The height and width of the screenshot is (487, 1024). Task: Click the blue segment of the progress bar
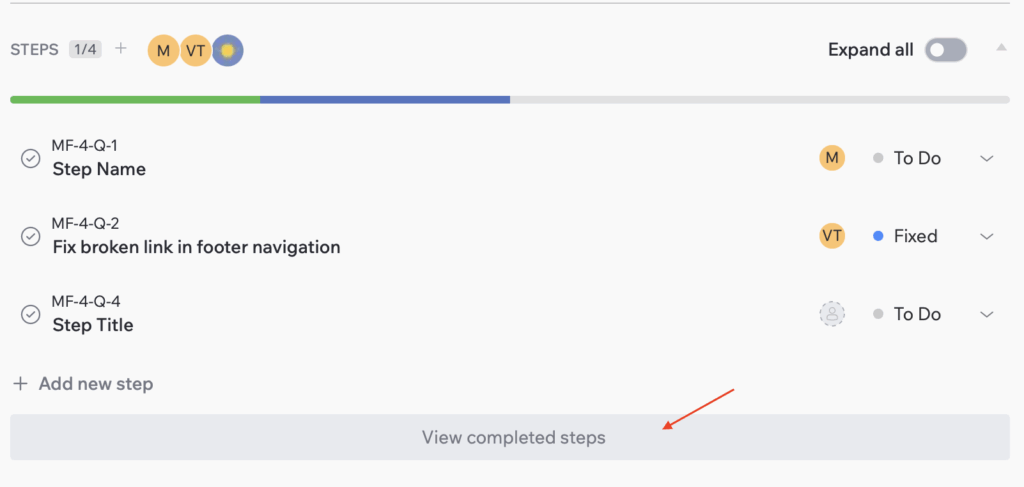pos(385,100)
